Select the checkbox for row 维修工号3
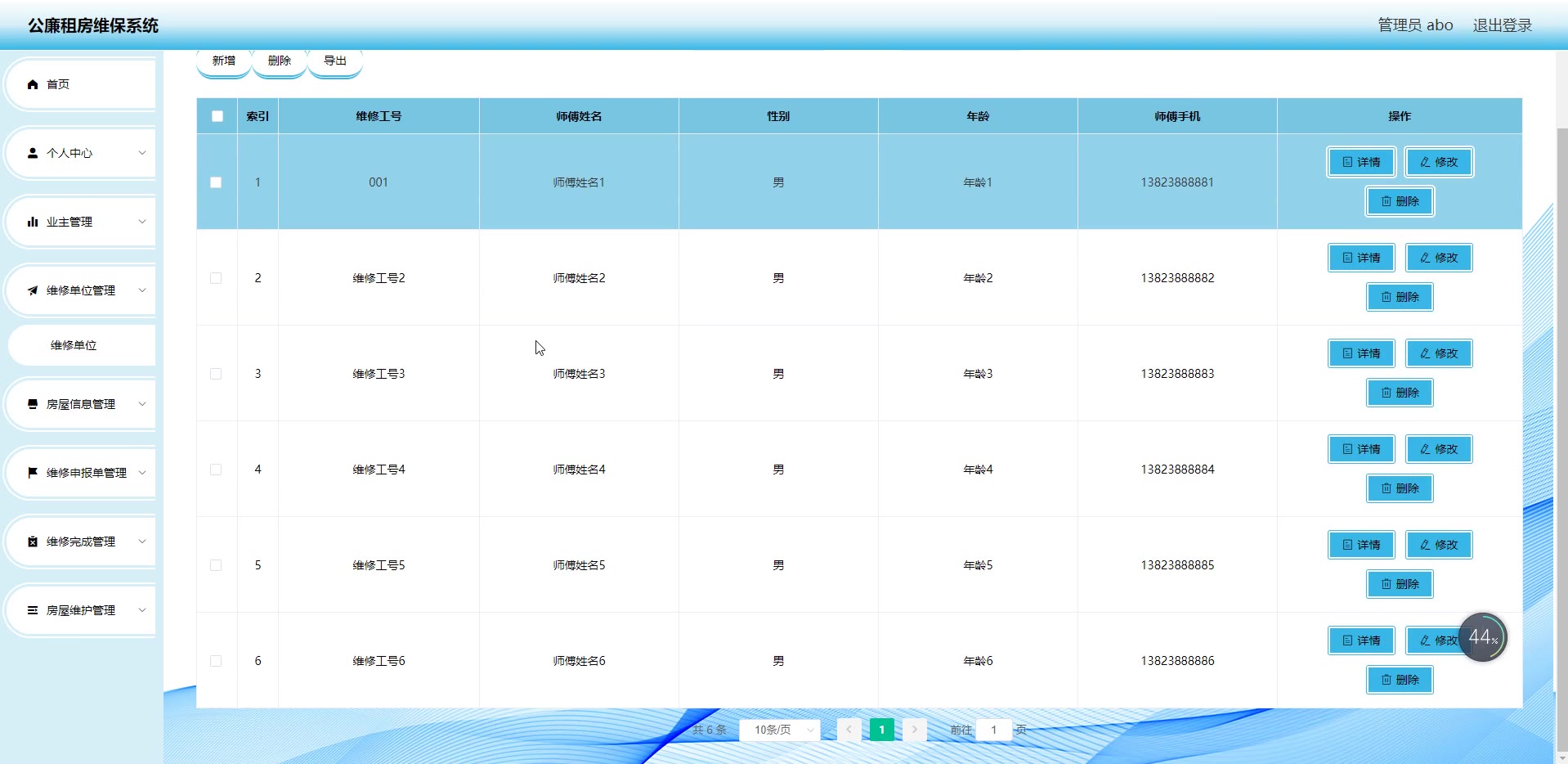The height and width of the screenshot is (764, 1568). point(216,374)
